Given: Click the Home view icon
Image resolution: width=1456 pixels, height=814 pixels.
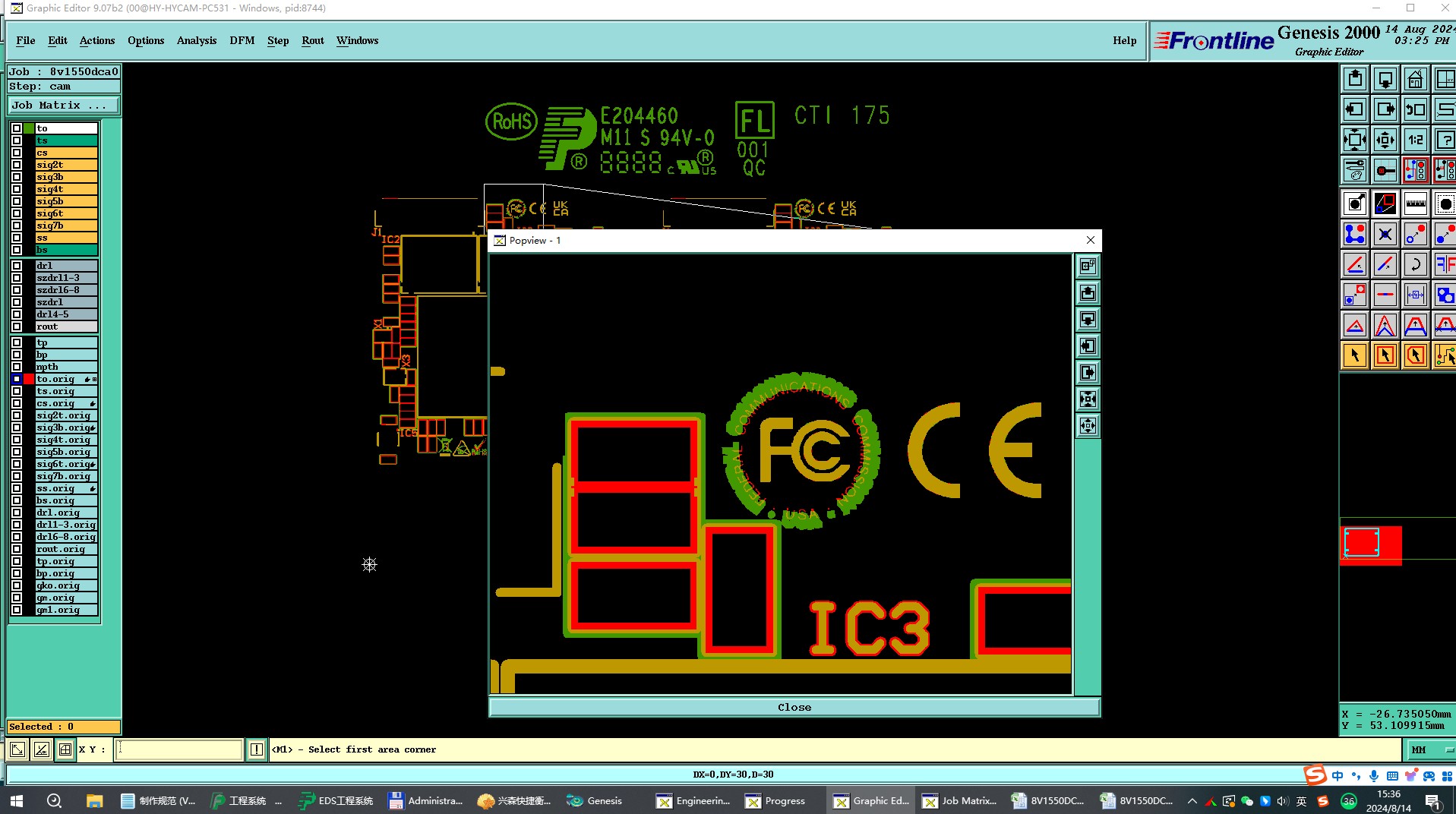Looking at the screenshot, I should (1416, 79).
